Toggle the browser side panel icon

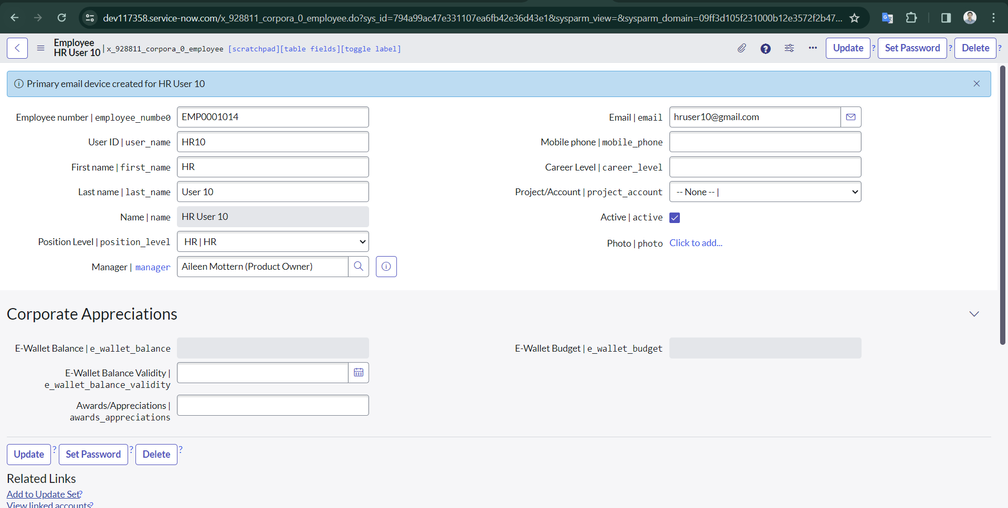[946, 18]
